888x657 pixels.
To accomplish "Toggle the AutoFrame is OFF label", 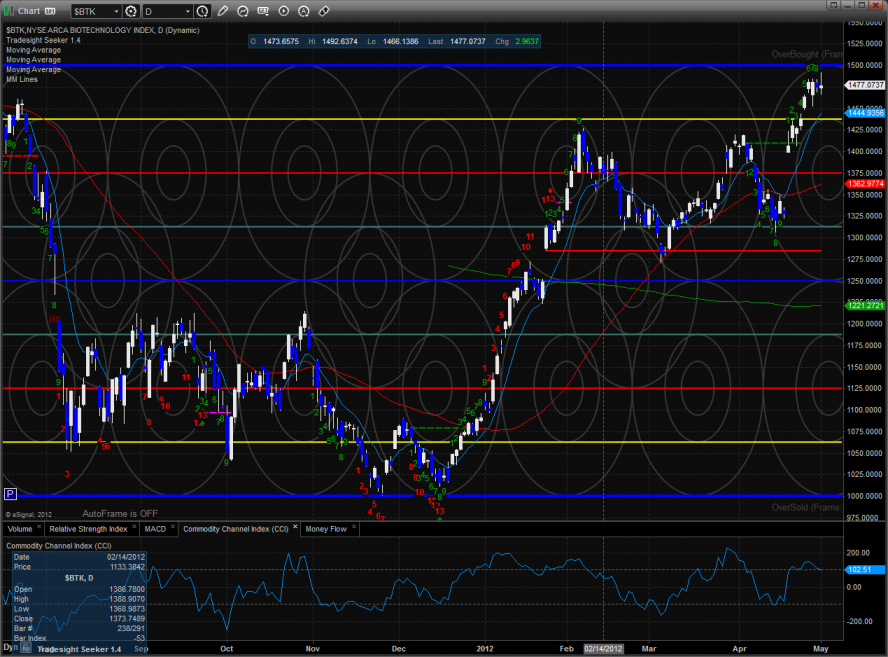I will (x=120, y=513).
